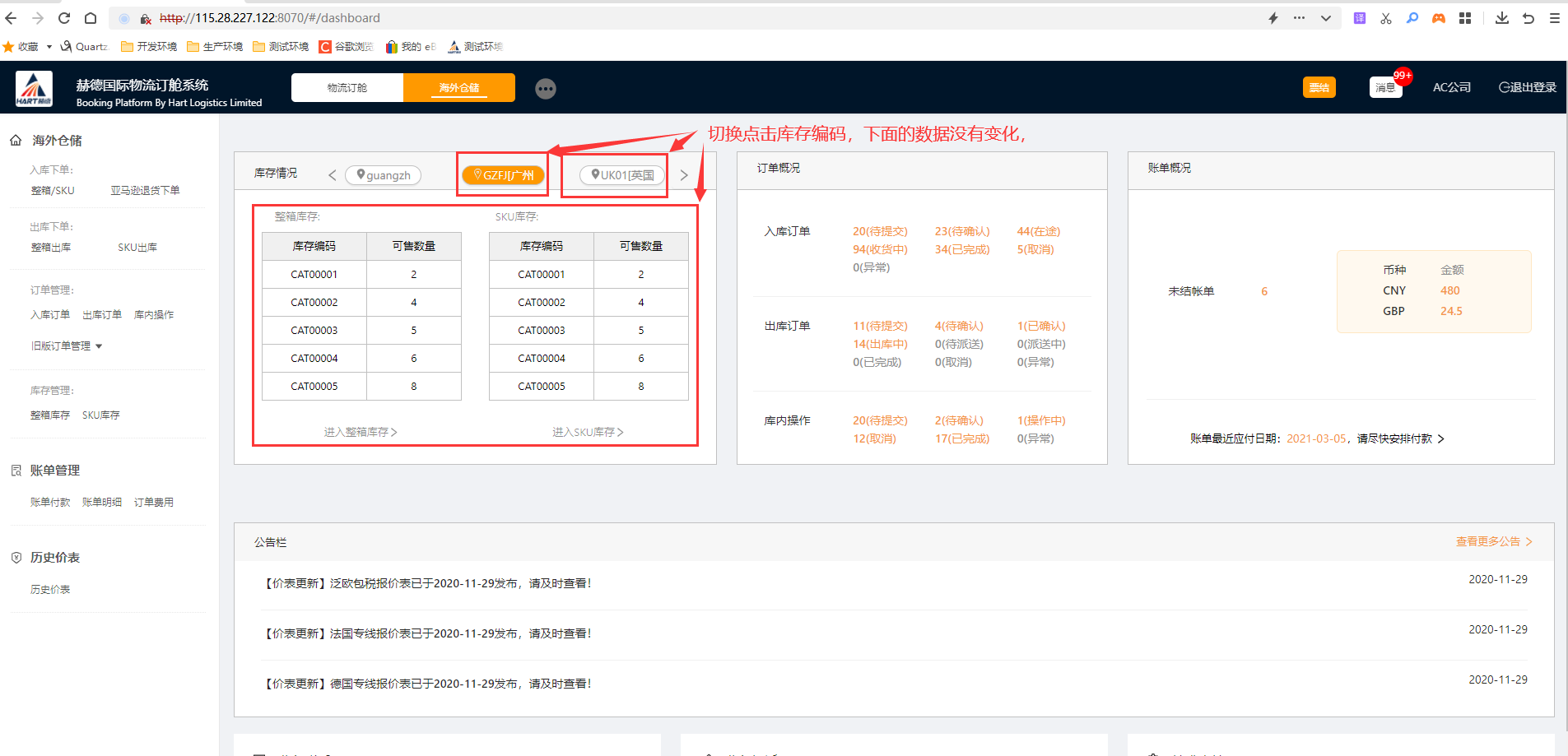1568x756 pixels.
Task: Click the browser address bar URL
Action: pyautogui.click(x=270, y=18)
